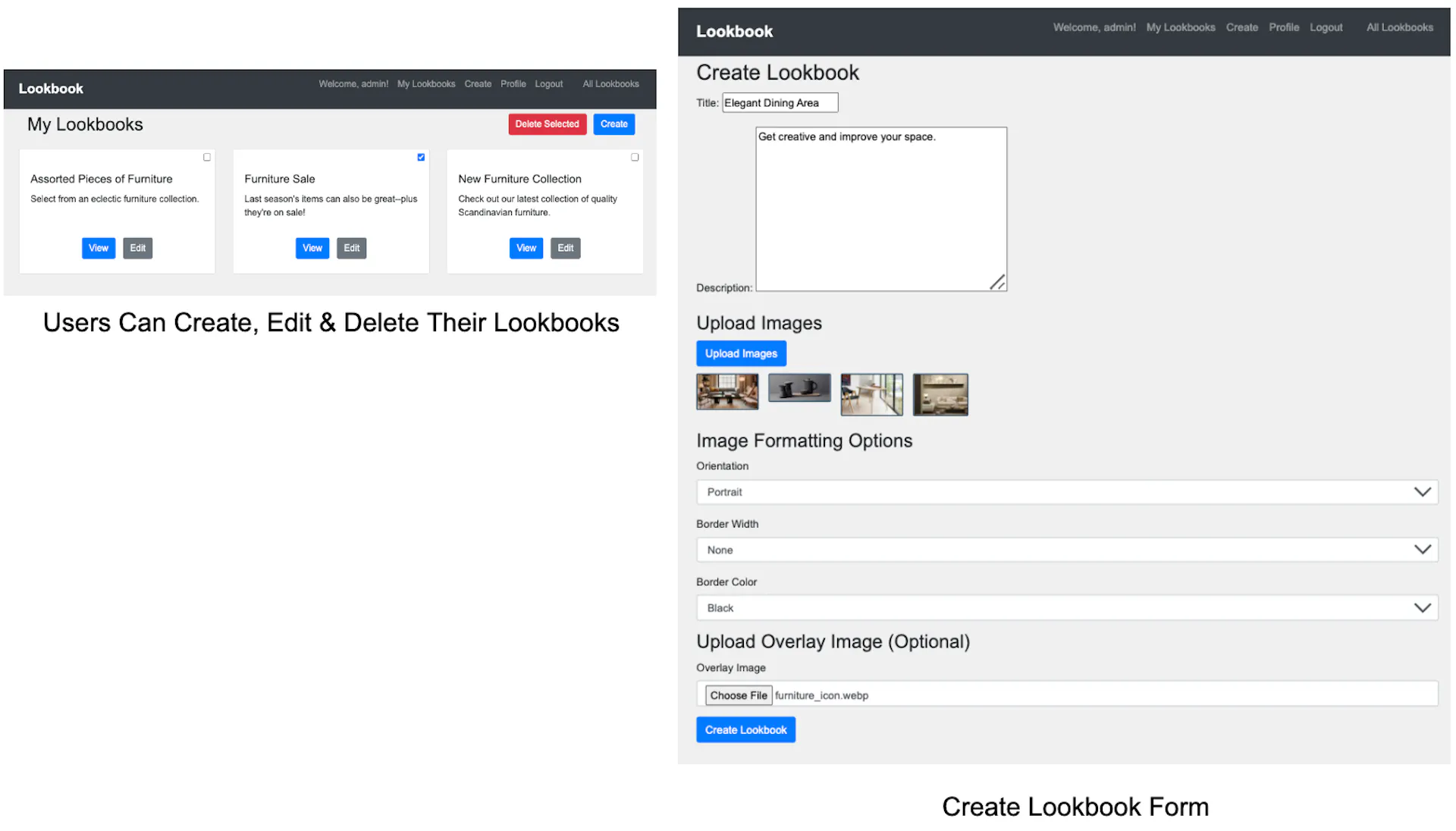Select the third thumbnail with bright window room
Image resolution: width=1456 pixels, height=831 pixels.
(x=871, y=394)
